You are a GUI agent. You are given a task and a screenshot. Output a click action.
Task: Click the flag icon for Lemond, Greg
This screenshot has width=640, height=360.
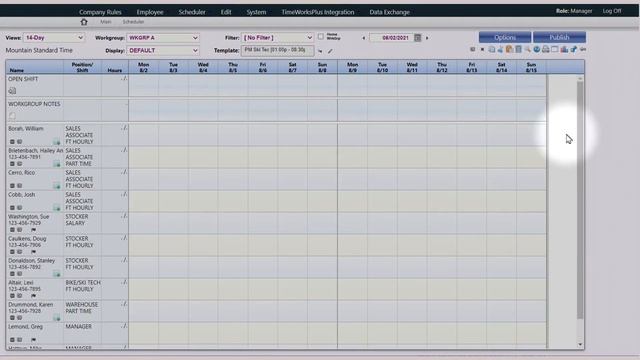click(x=33, y=340)
